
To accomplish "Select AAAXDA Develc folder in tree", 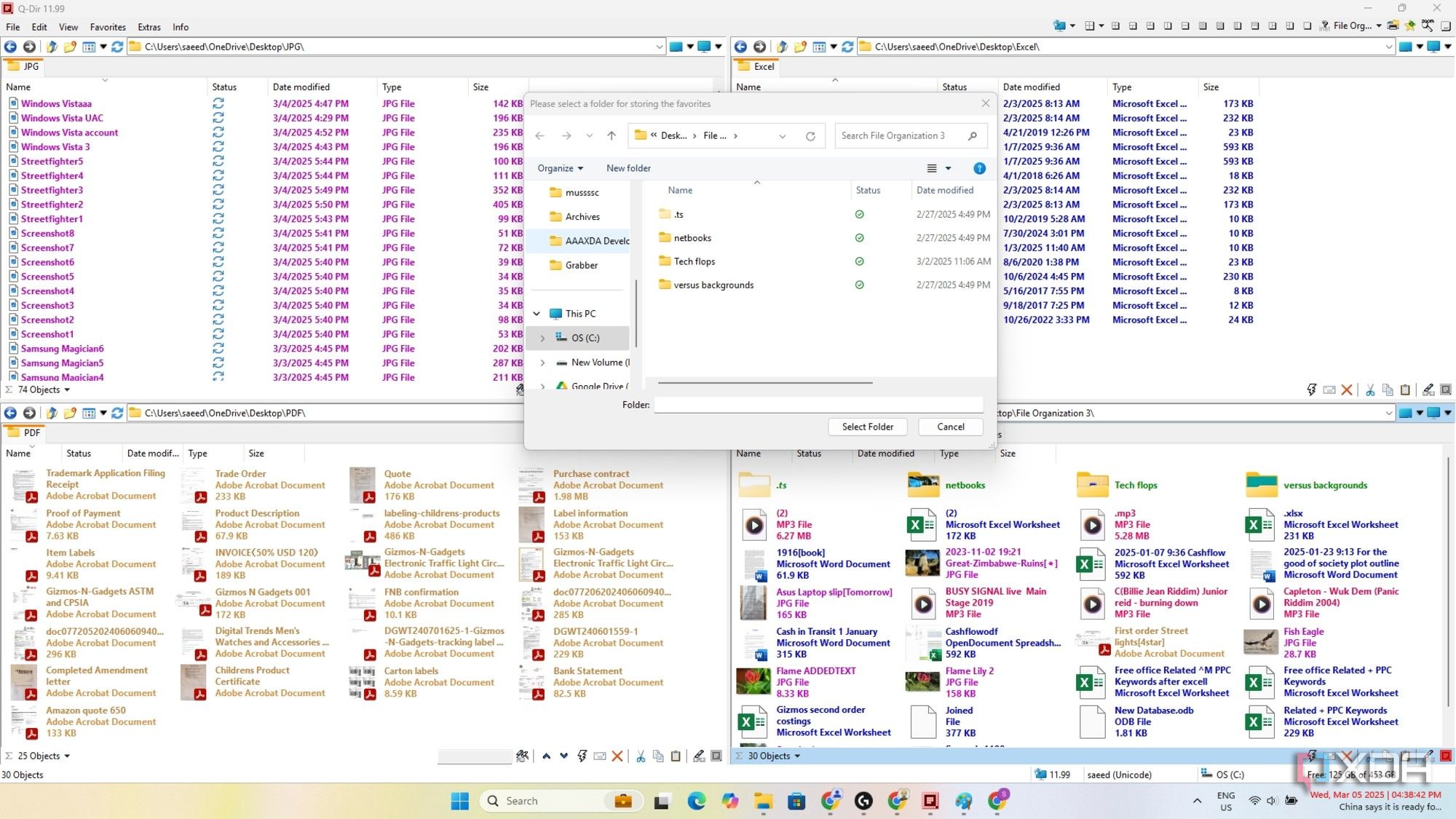I will [x=589, y=241].
